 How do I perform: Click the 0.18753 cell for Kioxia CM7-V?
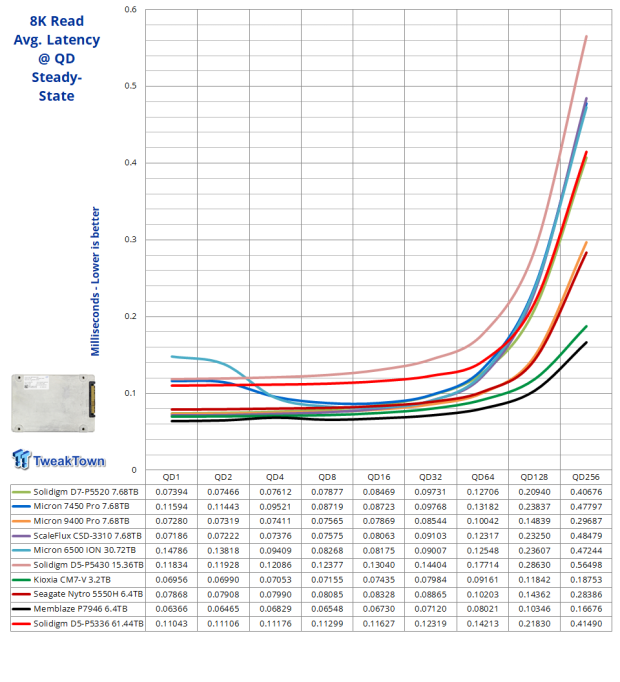pyautogui.click(x=586, y=580)
